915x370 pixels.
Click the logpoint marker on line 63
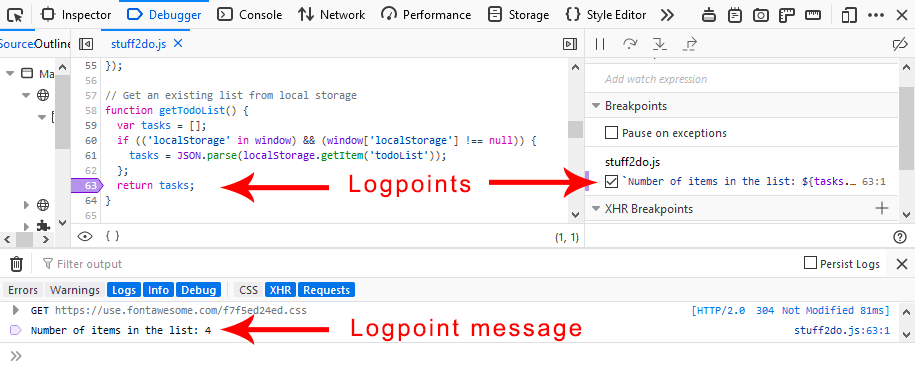87,186
